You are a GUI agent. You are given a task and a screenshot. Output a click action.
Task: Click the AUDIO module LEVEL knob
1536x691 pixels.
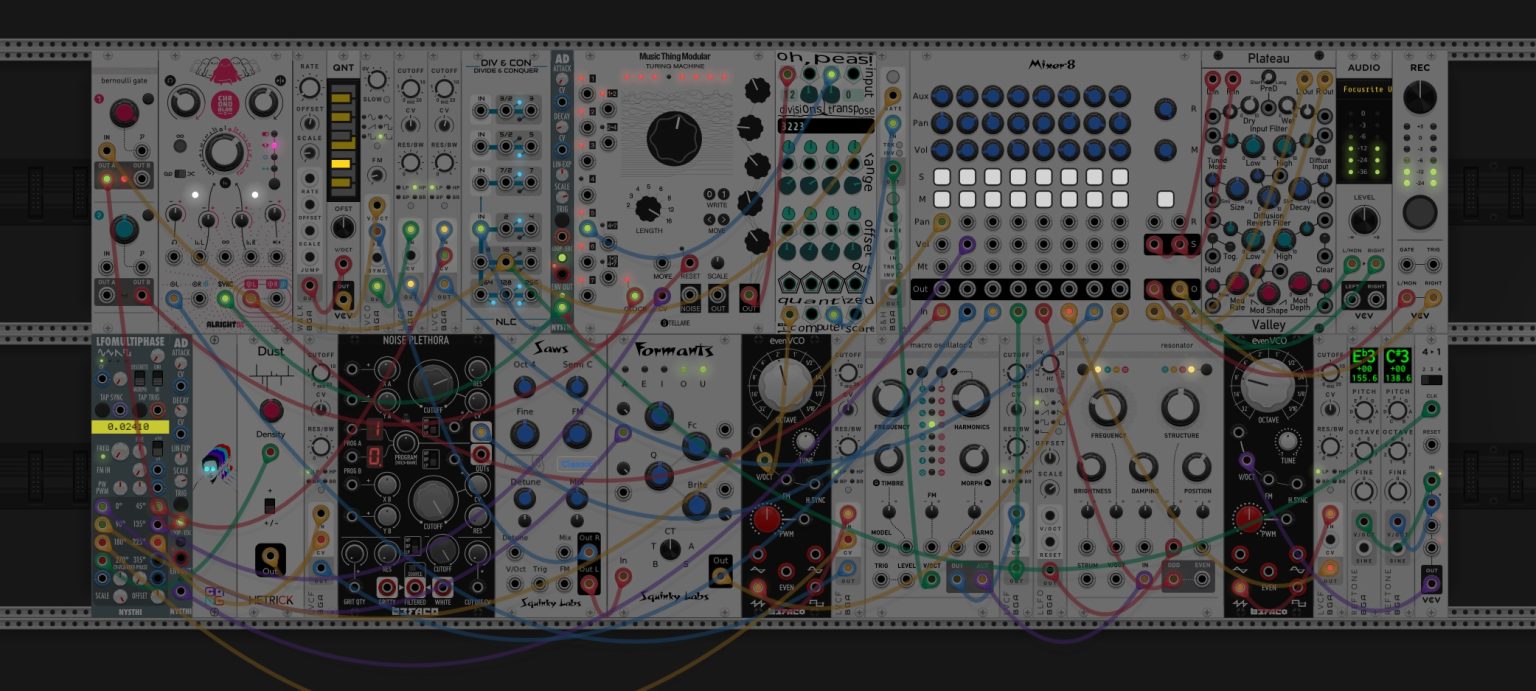(x=1364, y=219)
